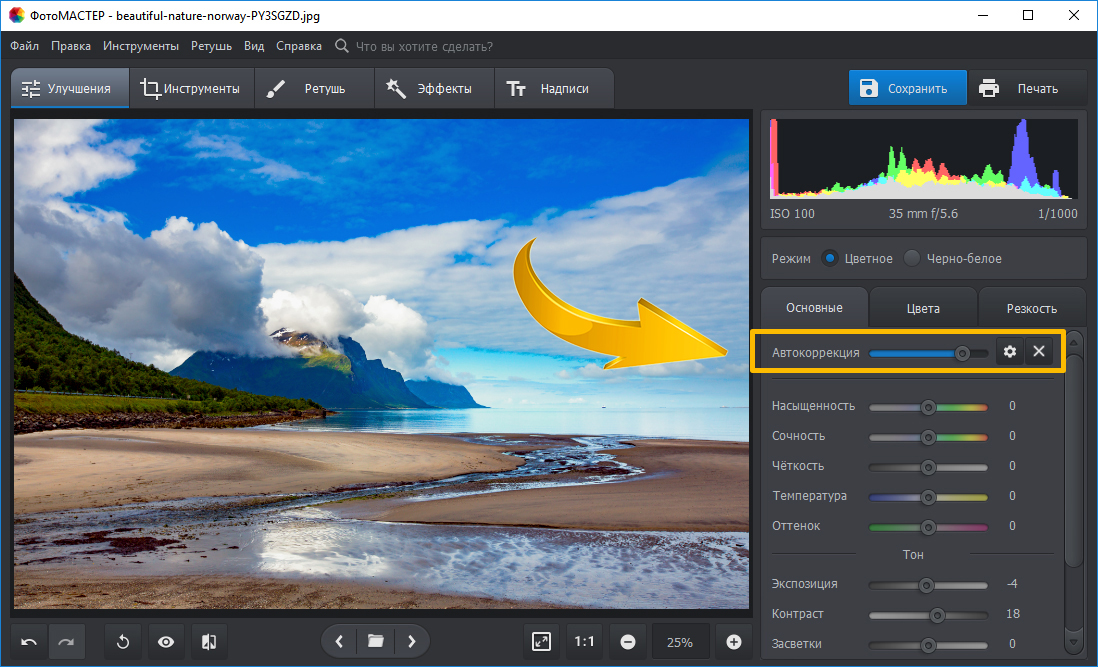Go to next photo
The image size is (1098, 667).
(x=412, y=641)
